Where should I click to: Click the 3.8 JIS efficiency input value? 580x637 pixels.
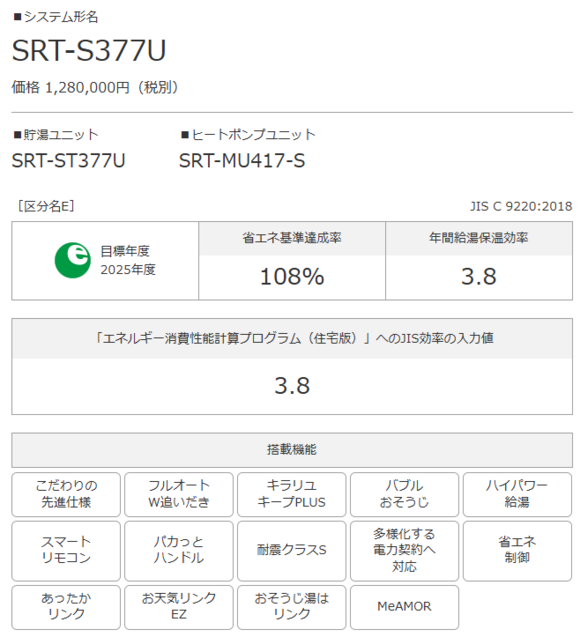tap(292, 386)
